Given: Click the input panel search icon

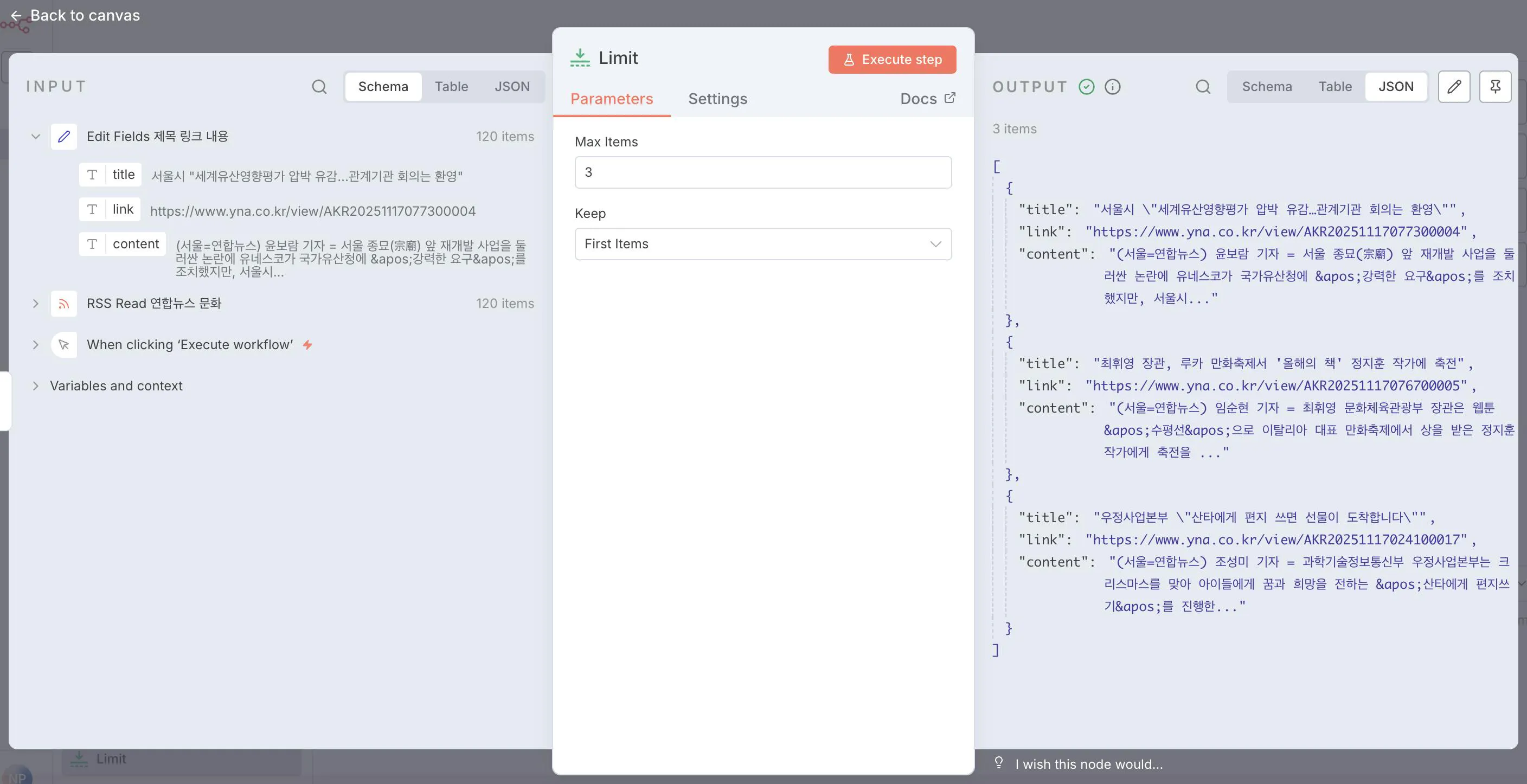Looking at the screenshot, I should coord(319,87).
